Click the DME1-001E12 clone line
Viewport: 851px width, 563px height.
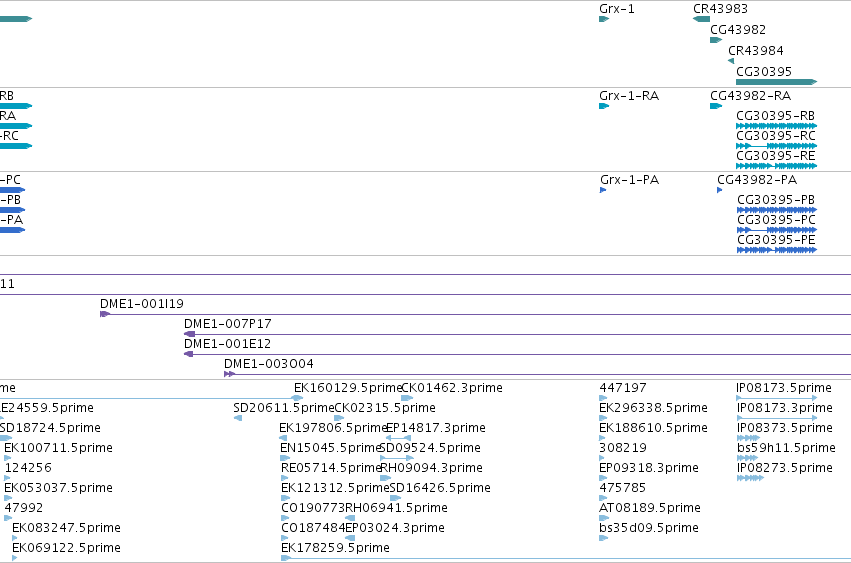coord(517,354)
